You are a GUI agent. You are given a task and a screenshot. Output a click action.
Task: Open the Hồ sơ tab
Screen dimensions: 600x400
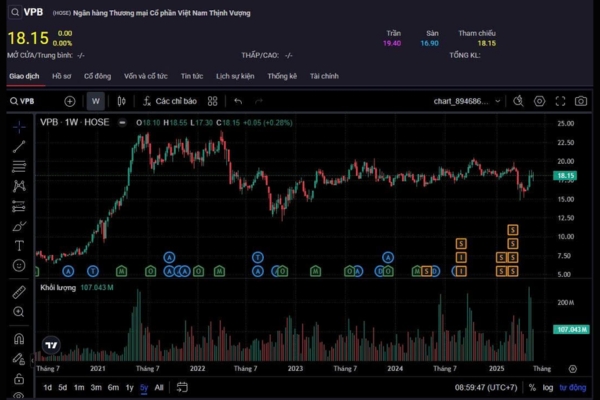click(62, 76)
